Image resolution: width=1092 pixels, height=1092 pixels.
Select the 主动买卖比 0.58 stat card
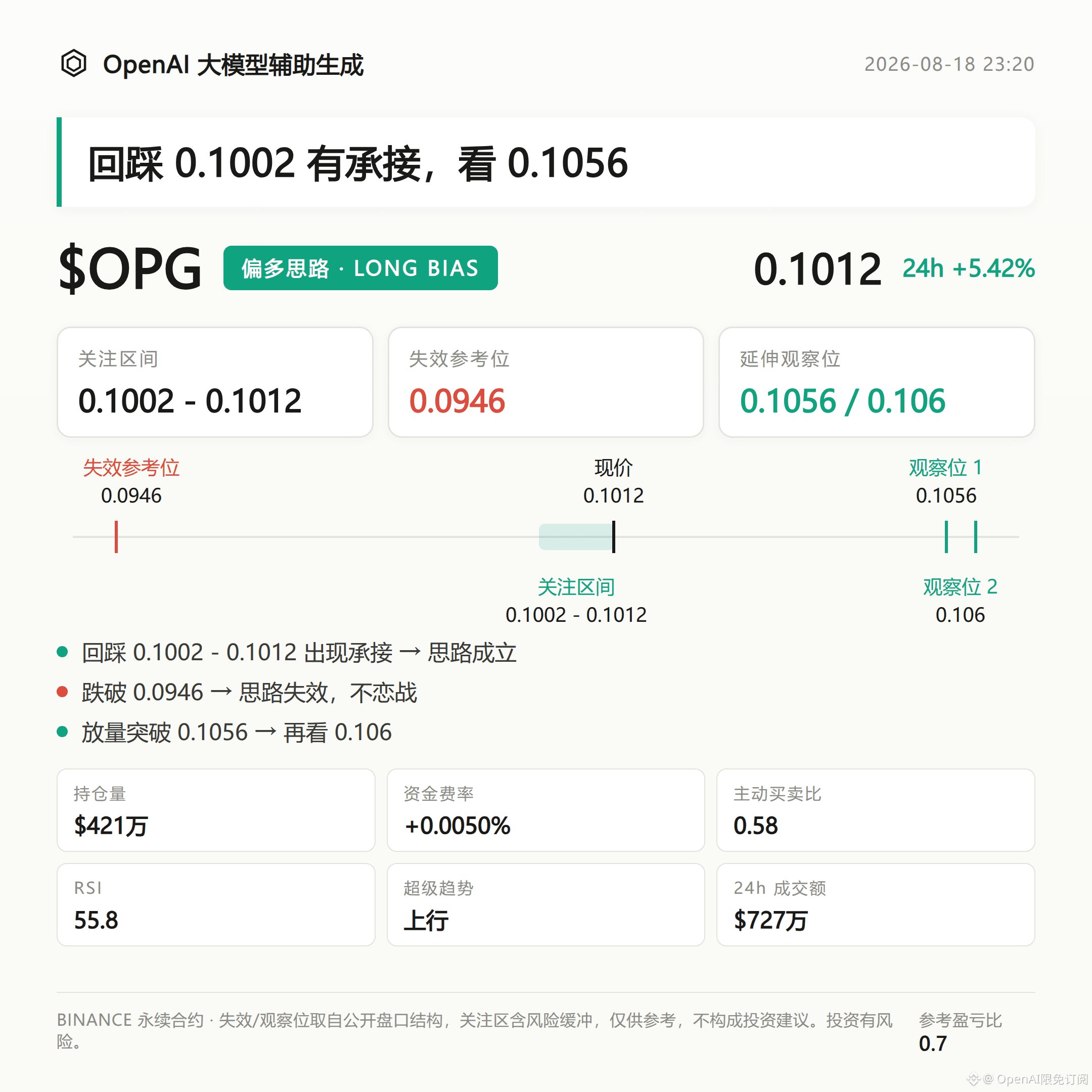click(x=876, y=810)
